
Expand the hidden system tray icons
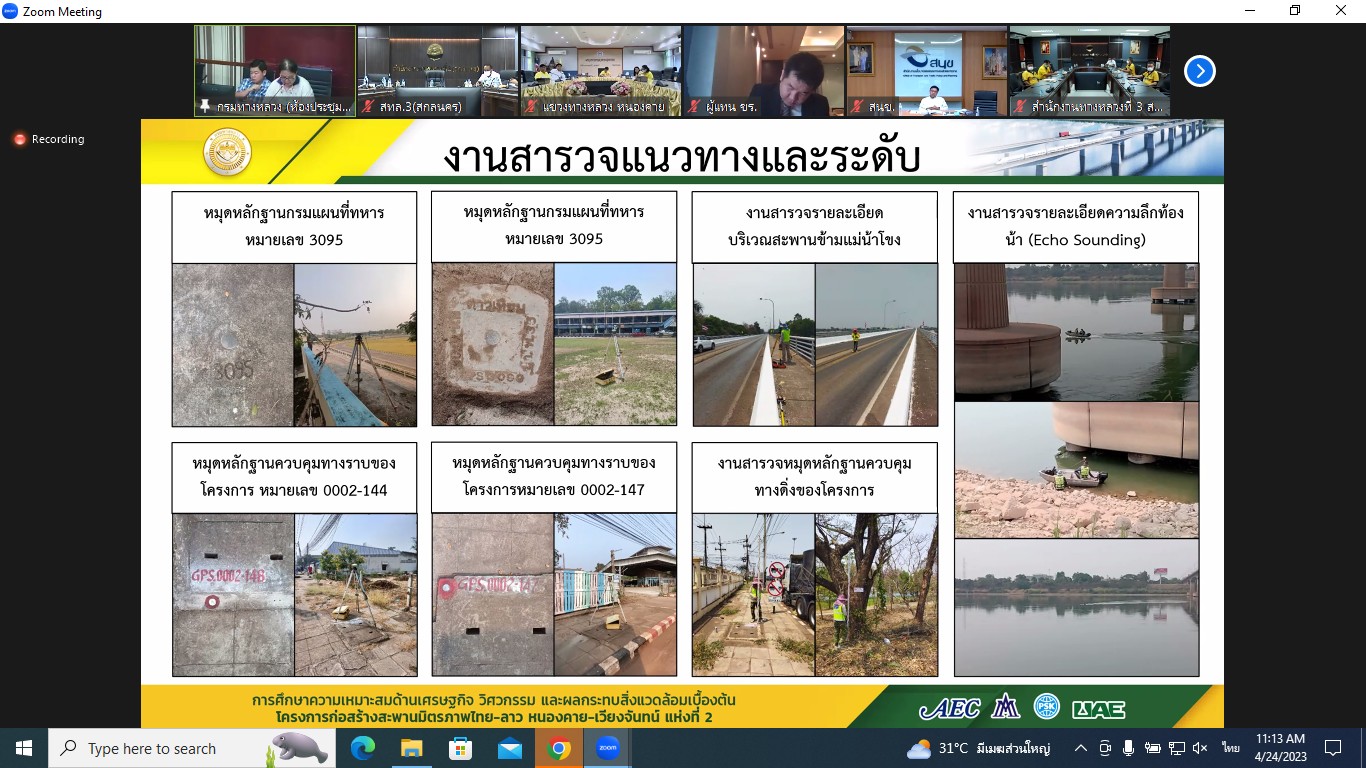click(x=1081, y=748)
